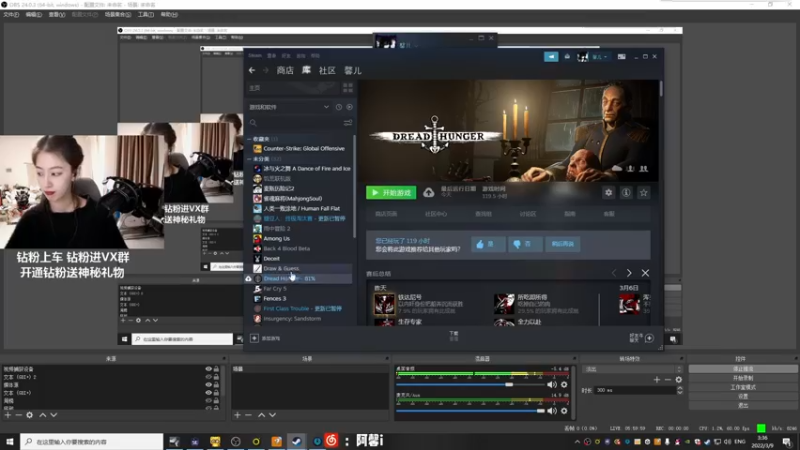The image size is (800, 450).
Task: Mute mic/aux speaker icon in mixer
Action: click(552, 411)
